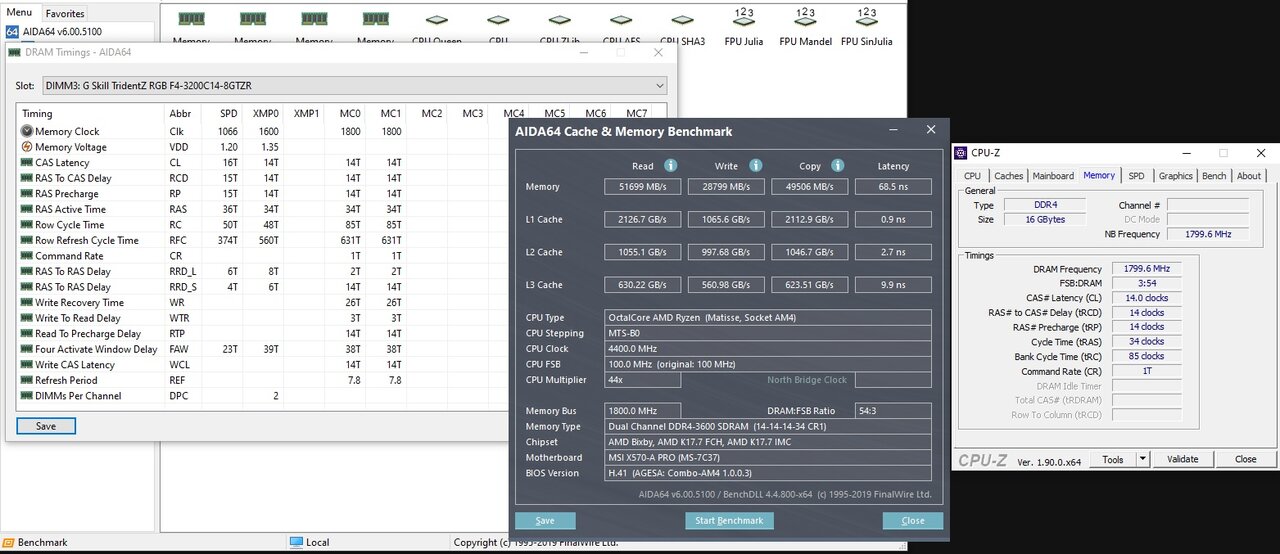Viewport: 1280px width, 554px height.
Task: Click the CAS Latency row icon
Action: point(26,162)
